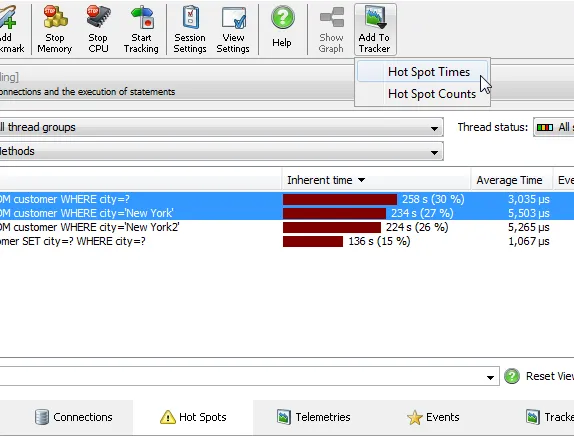Sort by the Inherent time column
This screenshot has width=574, height=436.
pyautogui.click(x=376, y=180)
